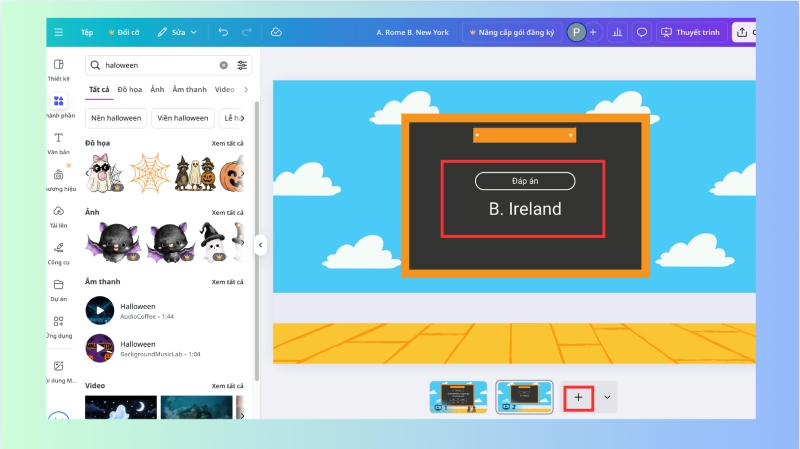The width and height of the screenshot is (800, 449).
Task: Click the Thuyết trình present button
Action: click(691, 32)
